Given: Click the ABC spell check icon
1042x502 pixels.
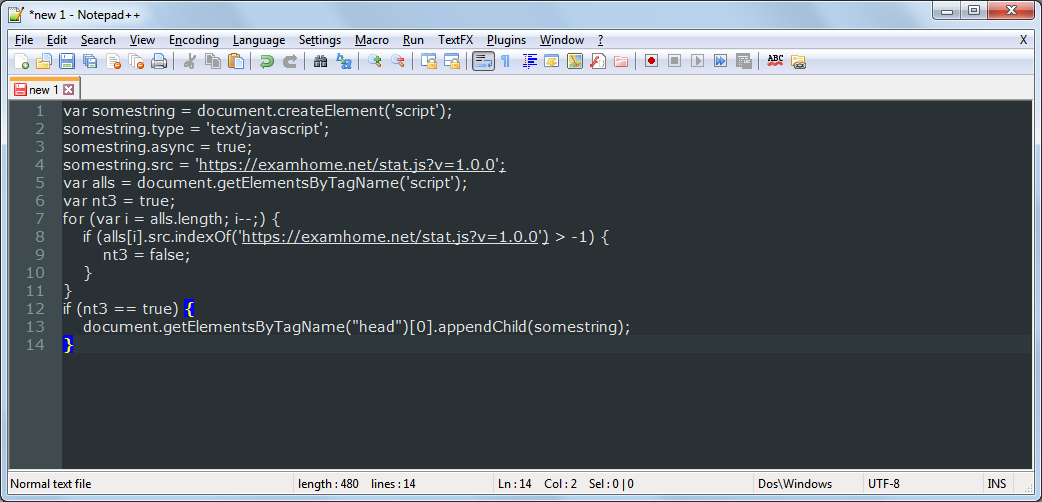Looking at the screenshot, I should tap(775, 62).
